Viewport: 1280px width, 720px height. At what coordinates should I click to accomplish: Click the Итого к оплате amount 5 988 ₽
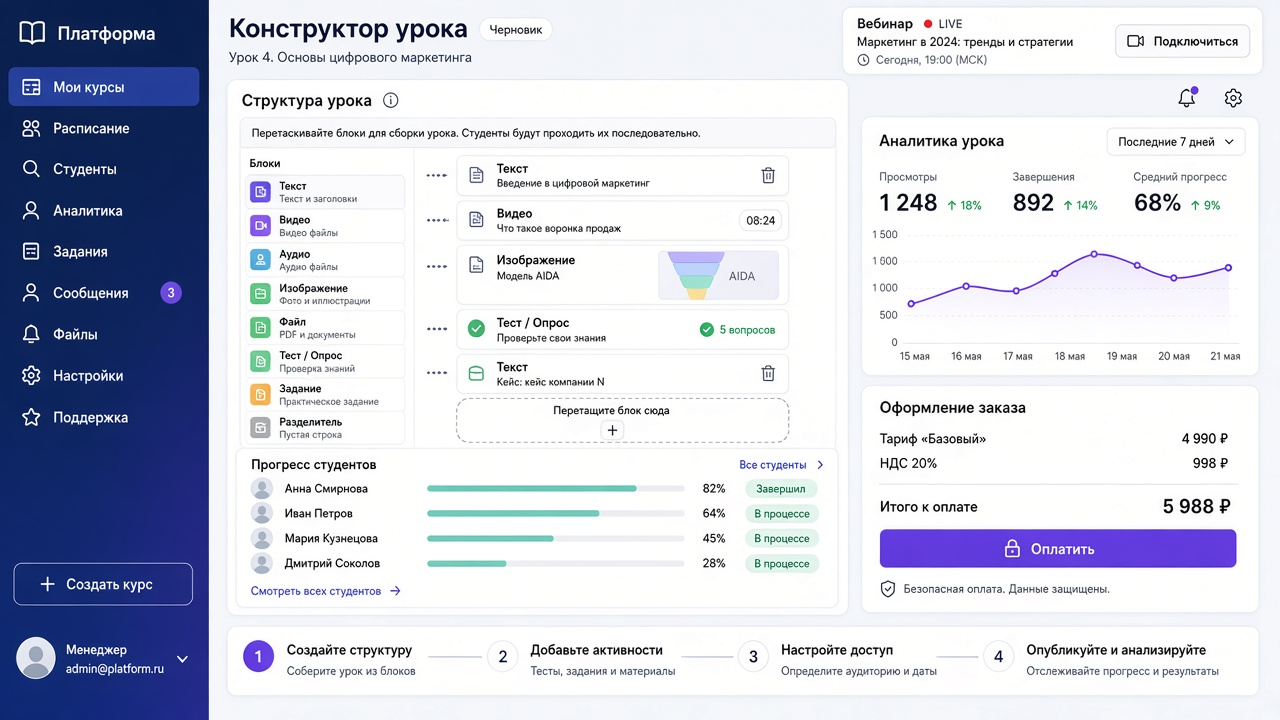click(x=1196, y=507)
